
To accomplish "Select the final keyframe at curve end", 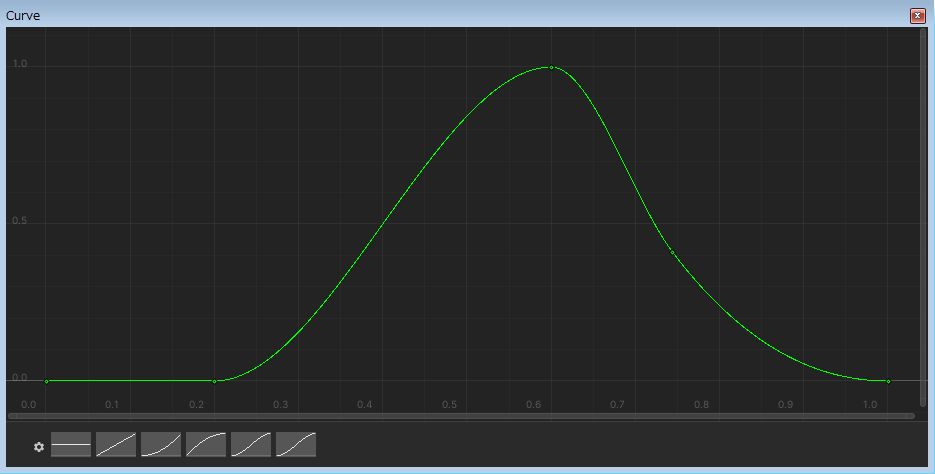I will [888, 381].
